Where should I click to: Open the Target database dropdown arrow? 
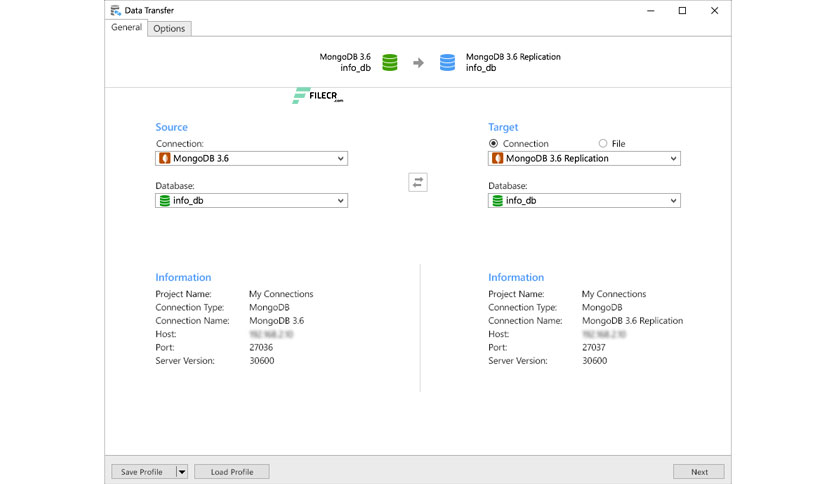point(673,200)
